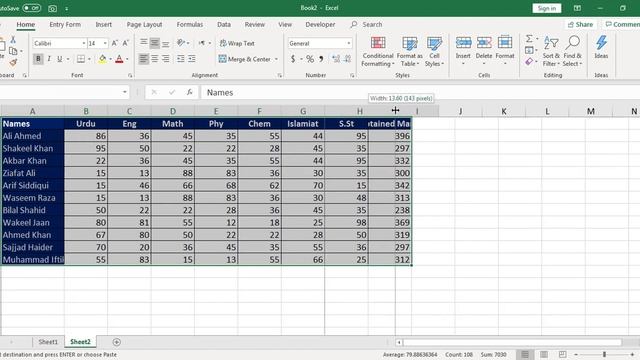Click the Merge & Center button
This screenshot has width=640, height=360.
click(x=245, y=59)
